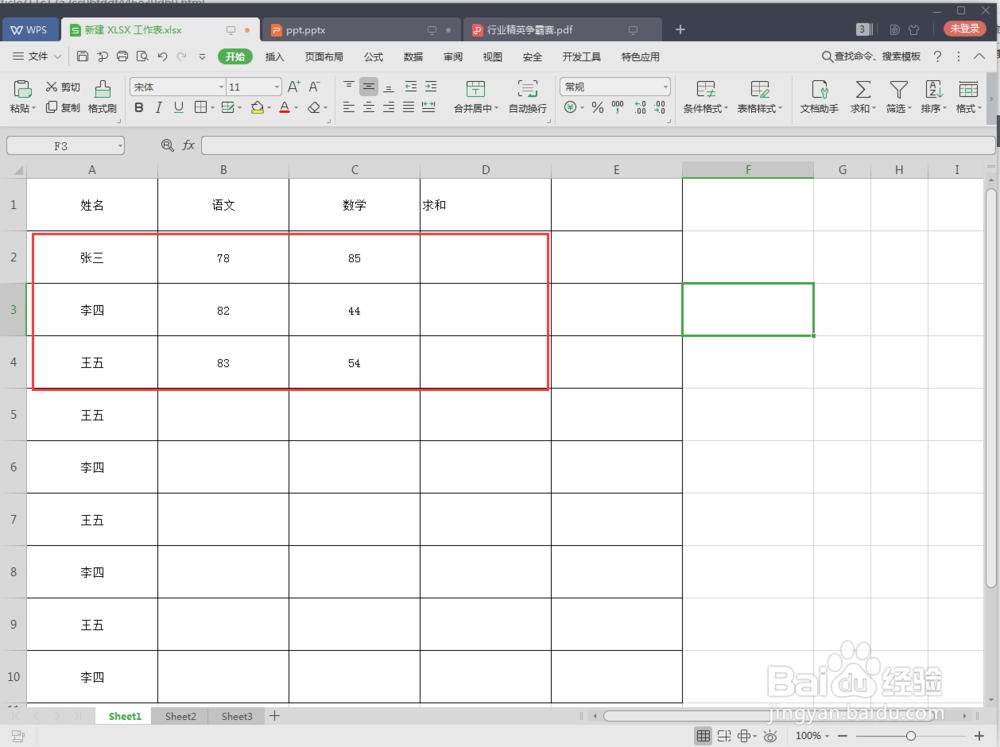Screen dimensions: 1000x747
Task: Open the 文件 (File) menu
Action: pos(37,57)
